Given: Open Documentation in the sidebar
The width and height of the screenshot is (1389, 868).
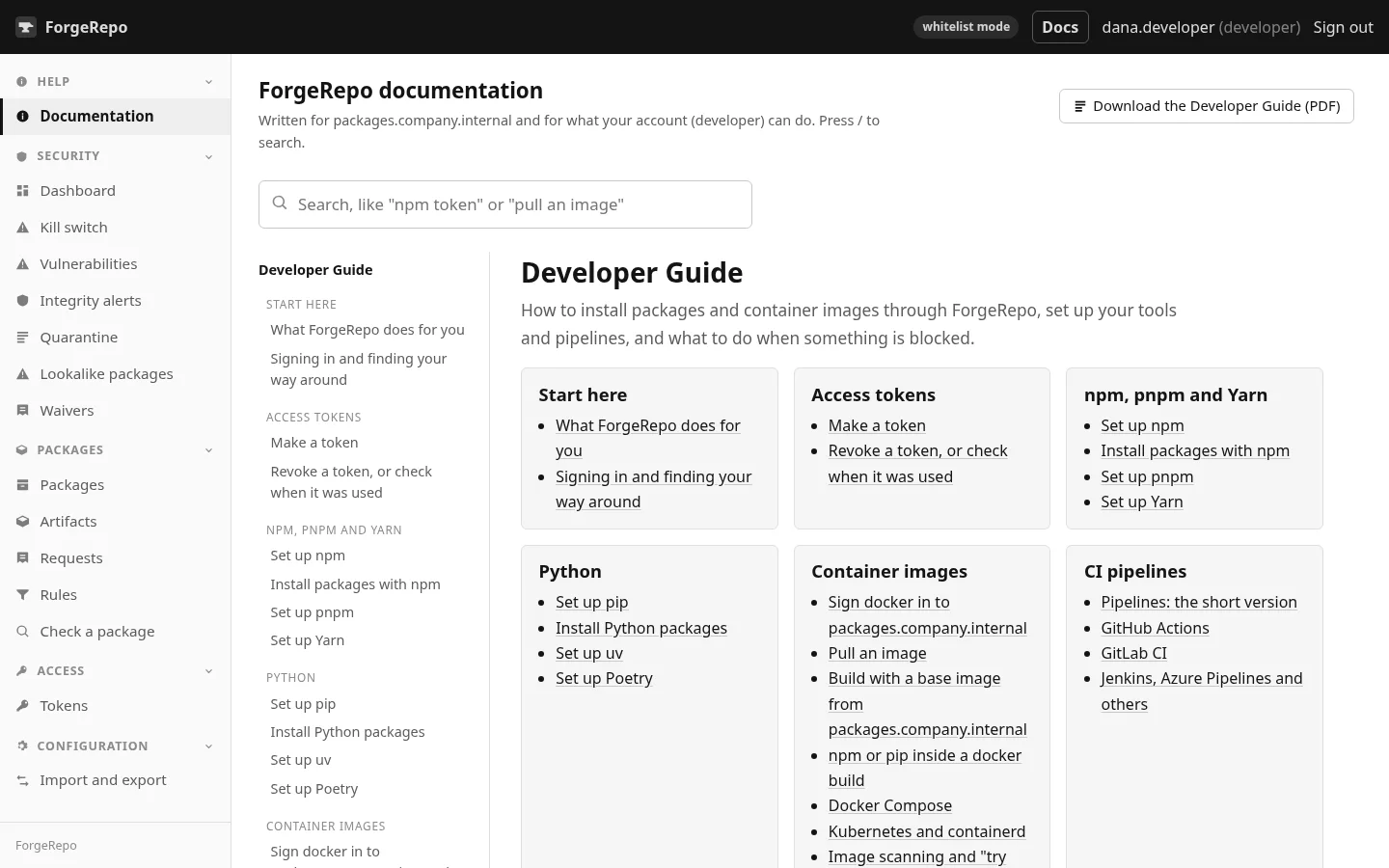Looking at the screenshot, I should click(x=116, y=116).
